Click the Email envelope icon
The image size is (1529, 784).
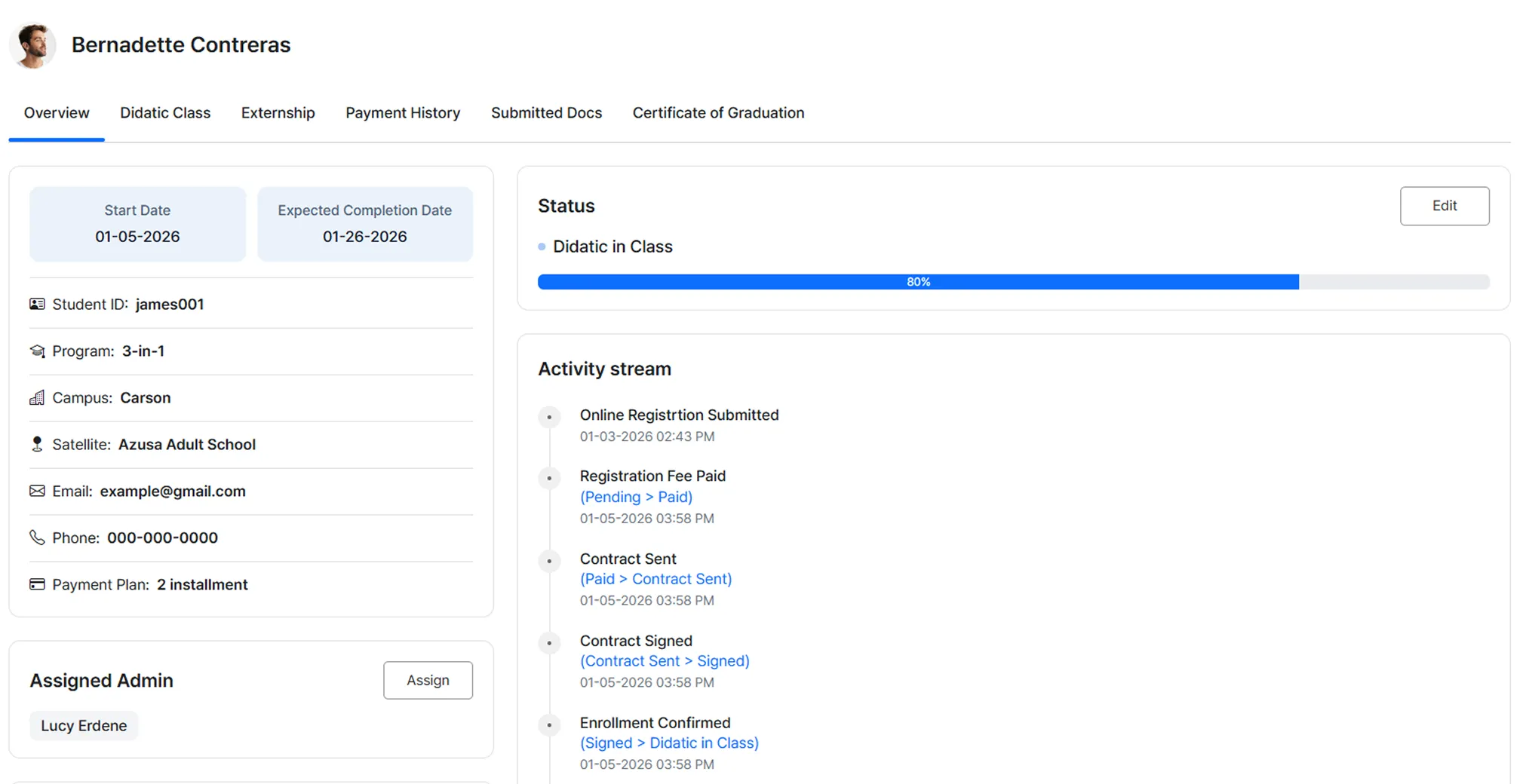coord(37,491)
